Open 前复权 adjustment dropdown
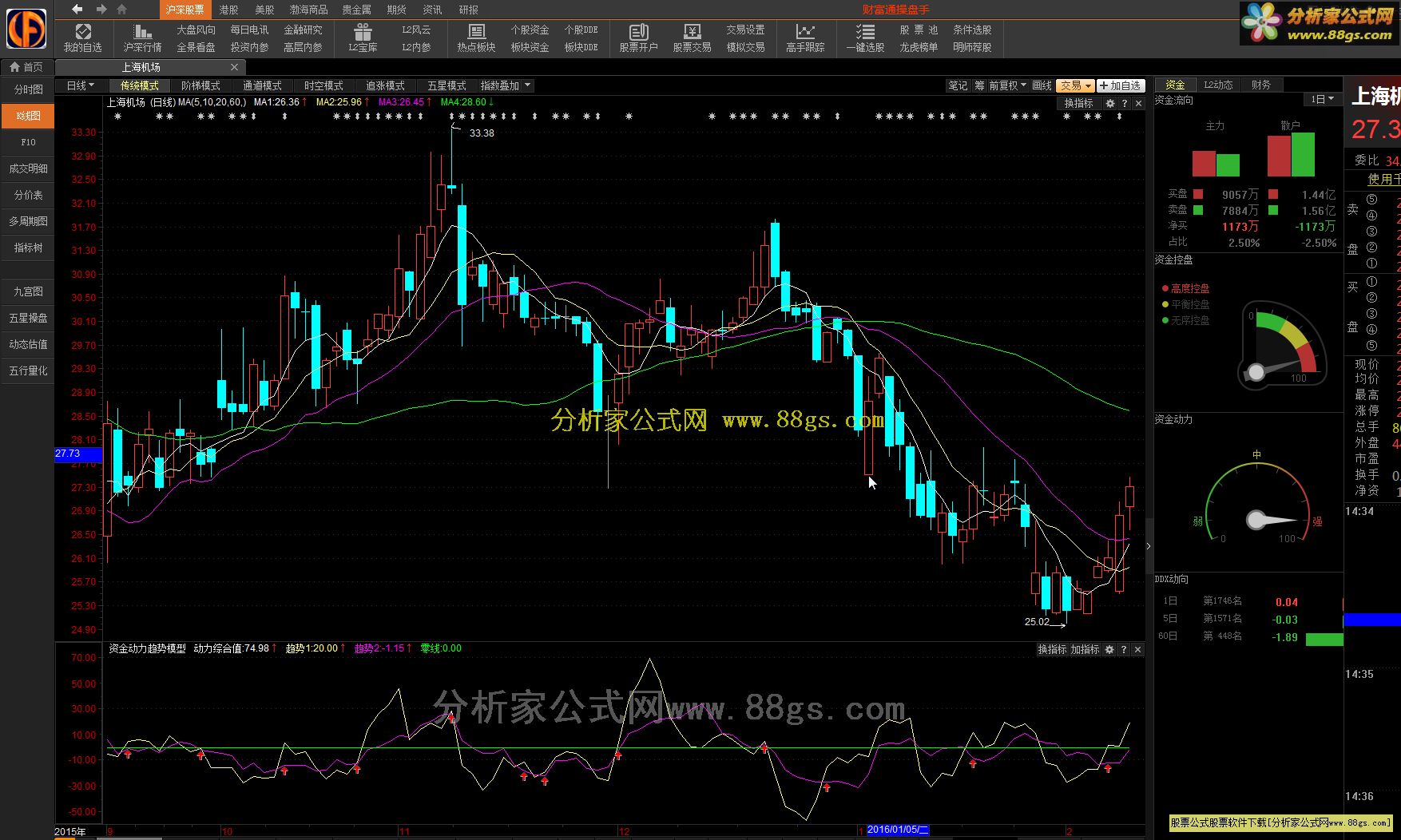This screenshot has height=840, width=1401. [1007, 85]
